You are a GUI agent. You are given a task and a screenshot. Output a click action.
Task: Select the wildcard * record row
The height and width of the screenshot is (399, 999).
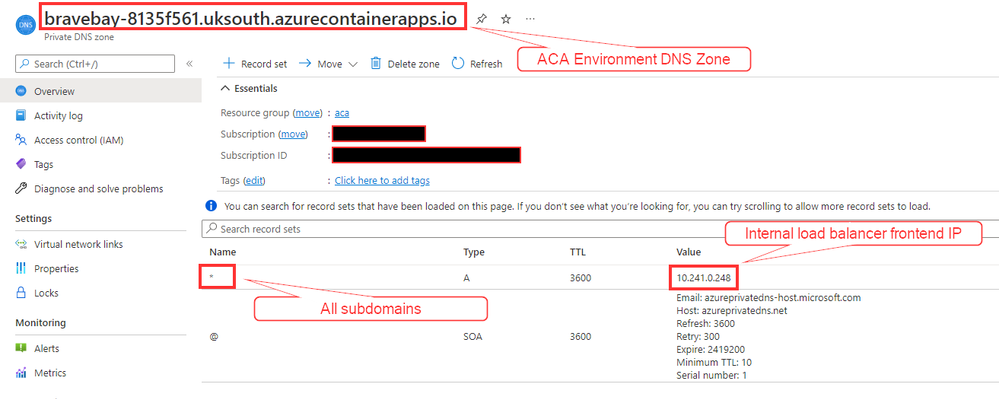click(600, 278)
